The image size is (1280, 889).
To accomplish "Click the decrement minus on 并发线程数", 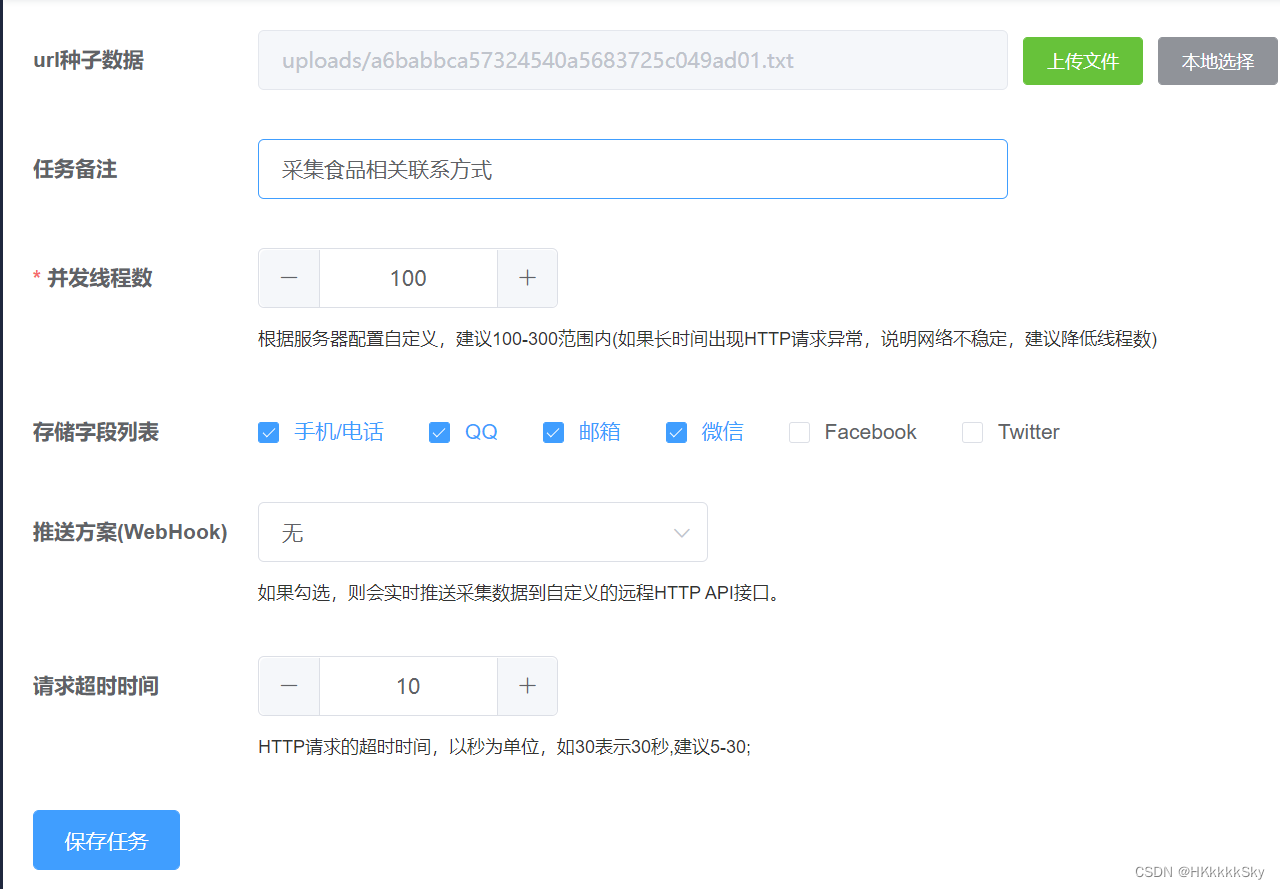I will [288, 278].
